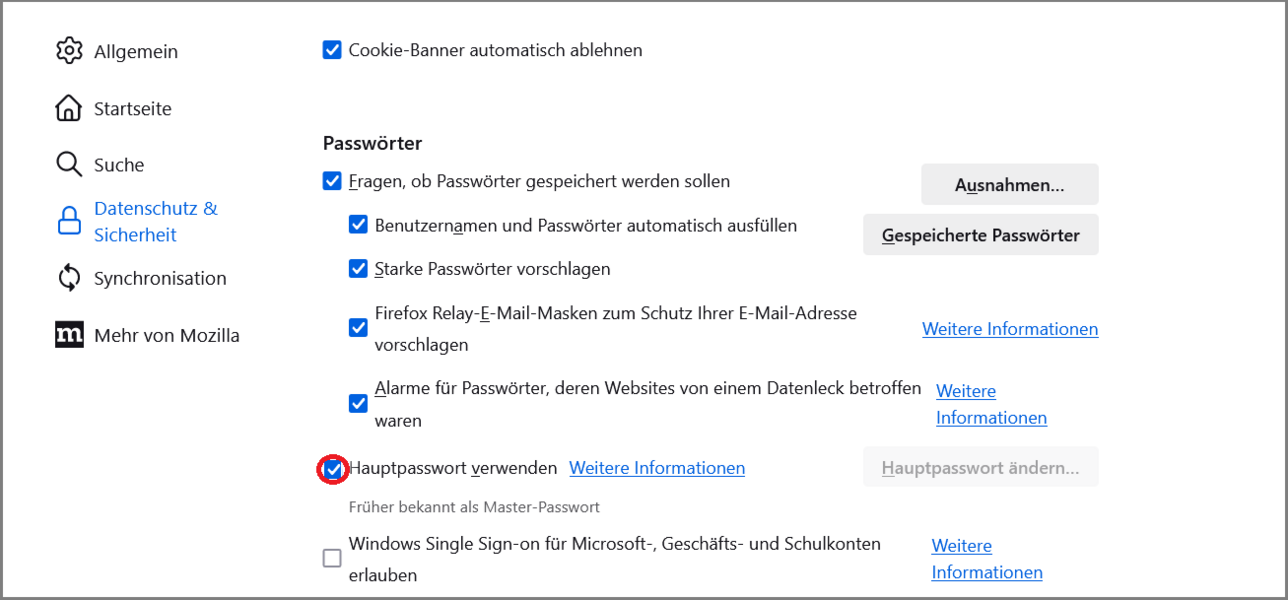Click the Synchronisation arrows icon
Screen dimensions: 1288x600
(x=69, y=278)
